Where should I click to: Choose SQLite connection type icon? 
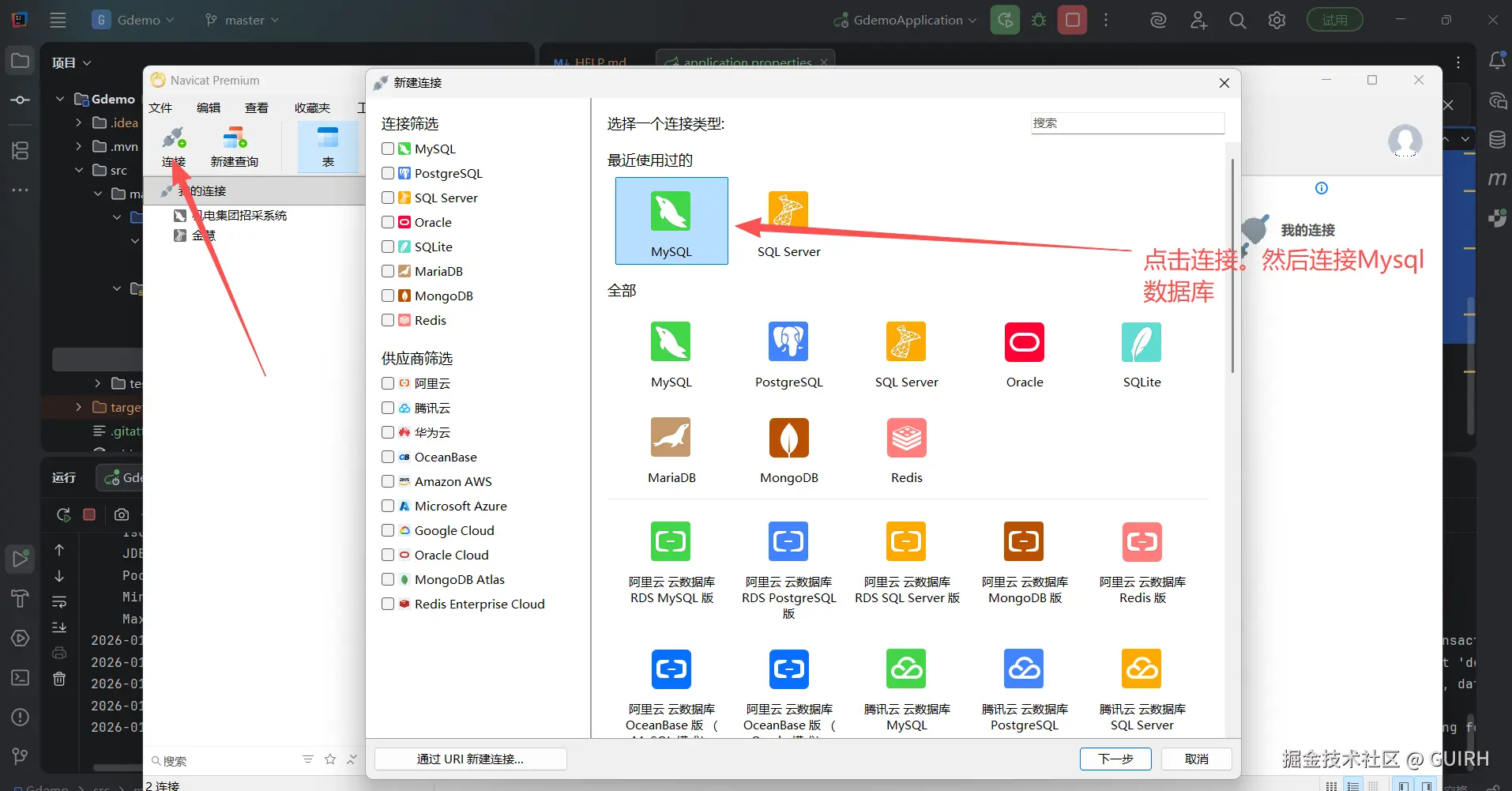(x=1142, y=342)
